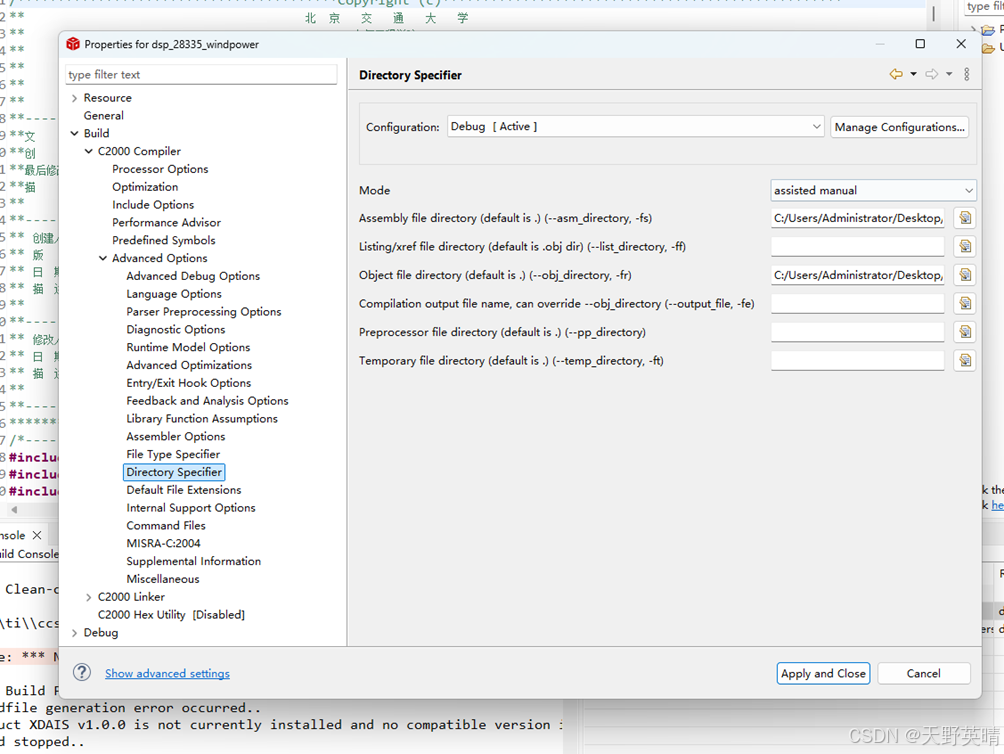This screenshot has height=754, width=1004.
Task: Select Default File Extensions
Action: 184,490
